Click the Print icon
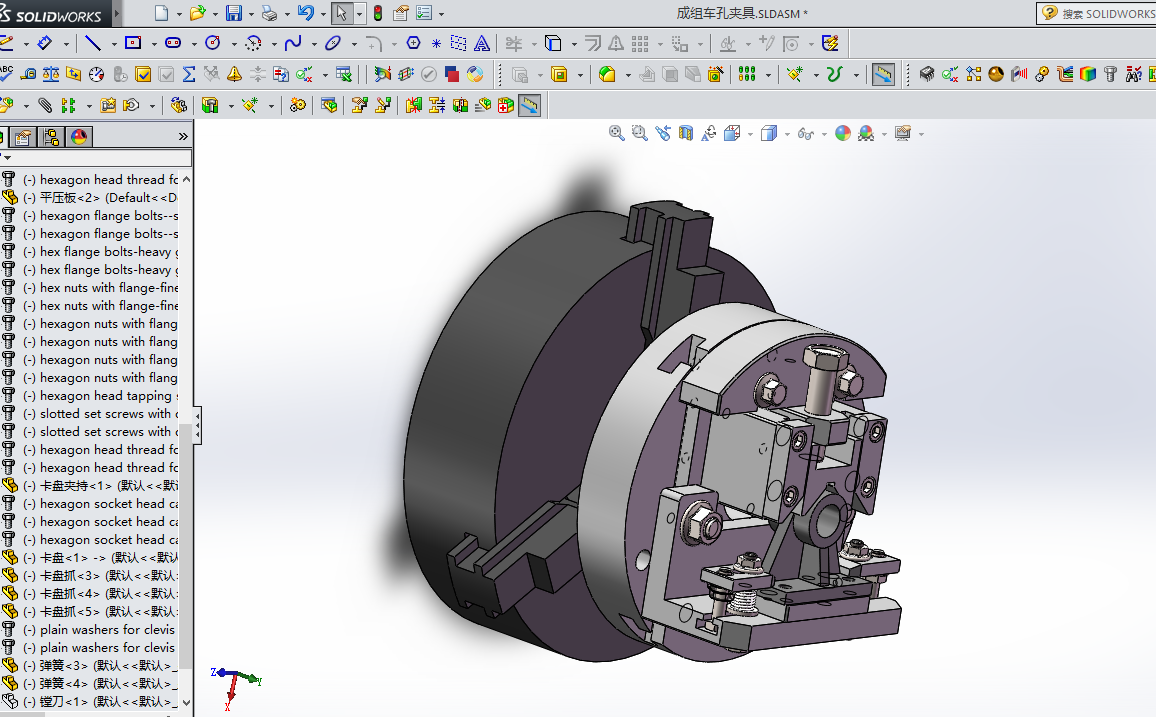Screen dimensions: 1156x717 coord(268,13)
